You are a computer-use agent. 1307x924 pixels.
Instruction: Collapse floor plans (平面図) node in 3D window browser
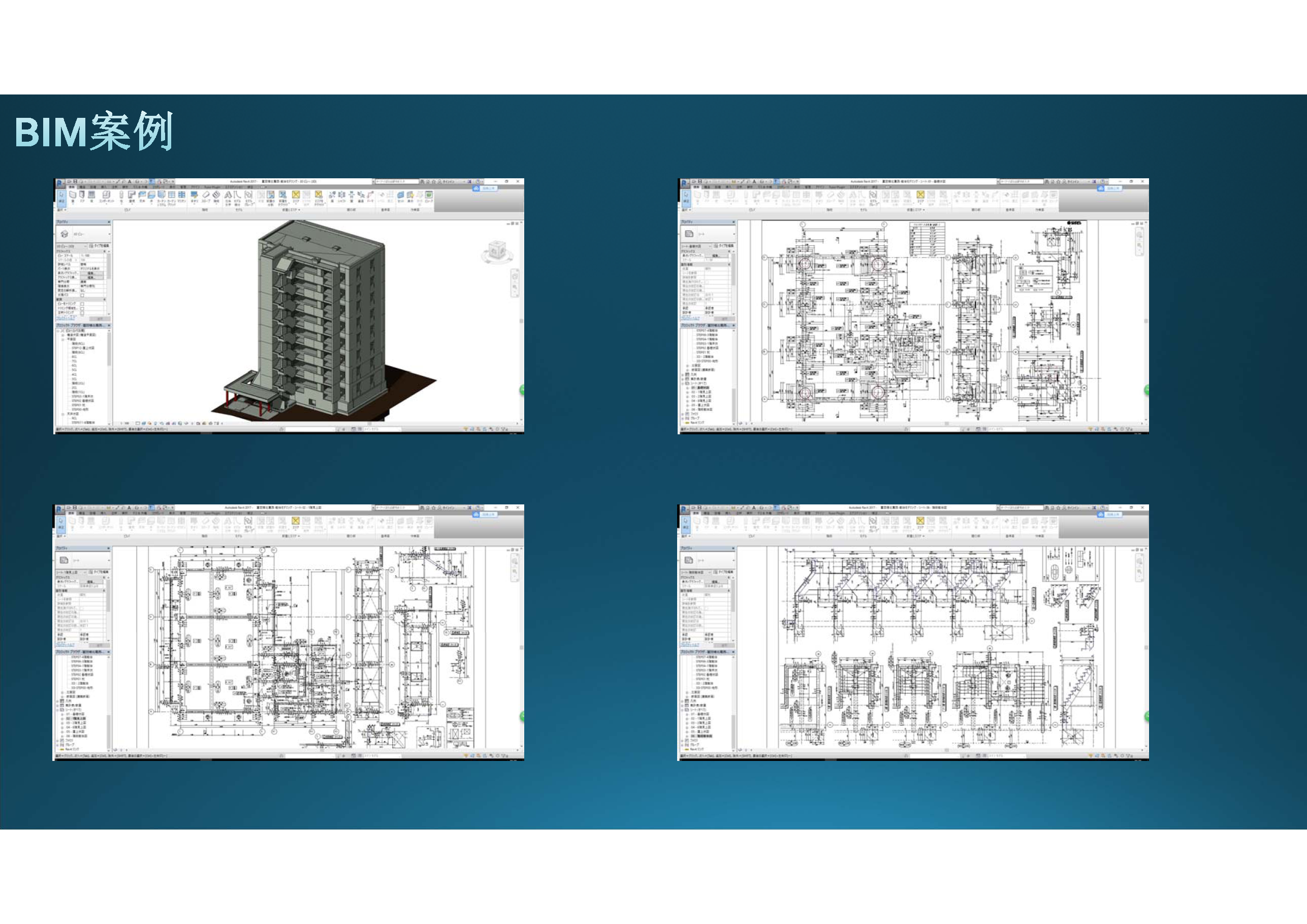click(x=62, y=339)
